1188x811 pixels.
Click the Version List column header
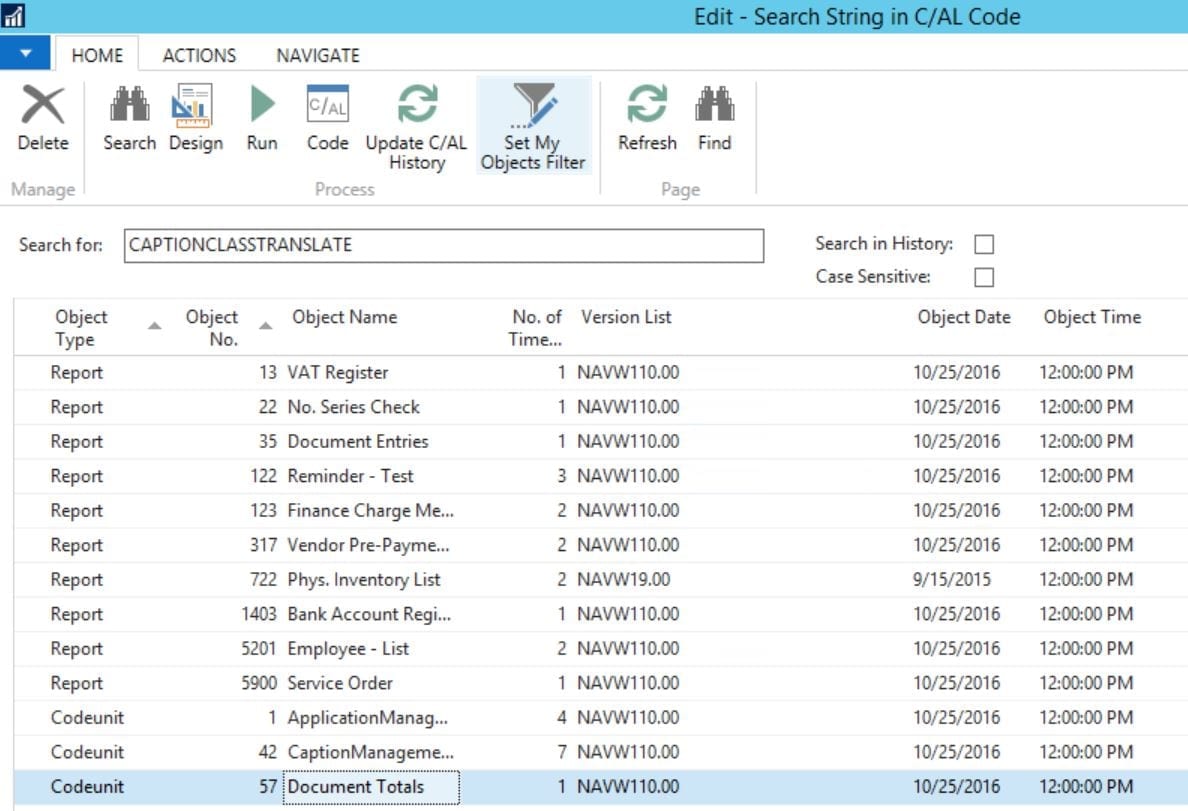[627, 317]
